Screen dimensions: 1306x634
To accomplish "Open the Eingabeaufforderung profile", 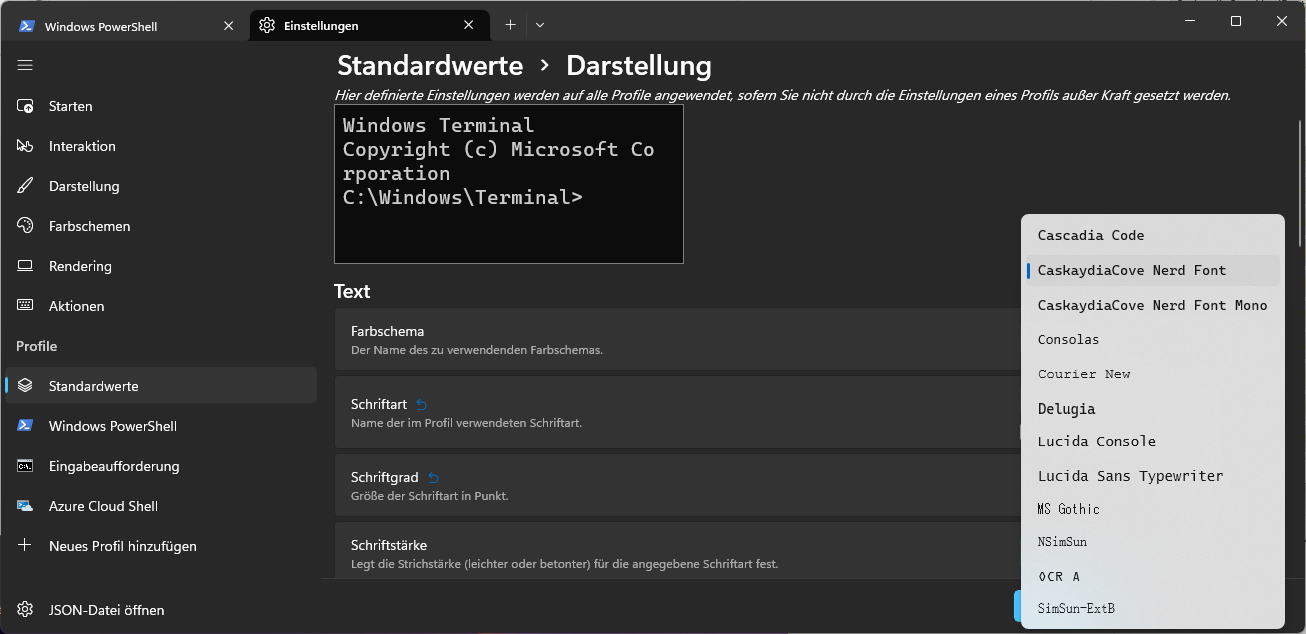I will (x=115, y=466).
